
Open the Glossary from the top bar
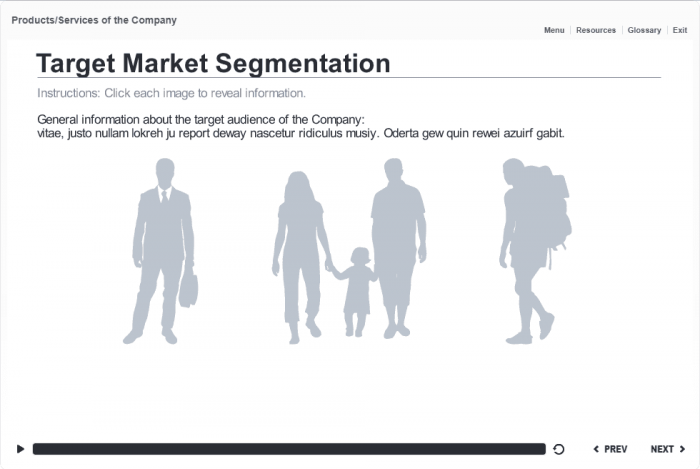point(644,30)
